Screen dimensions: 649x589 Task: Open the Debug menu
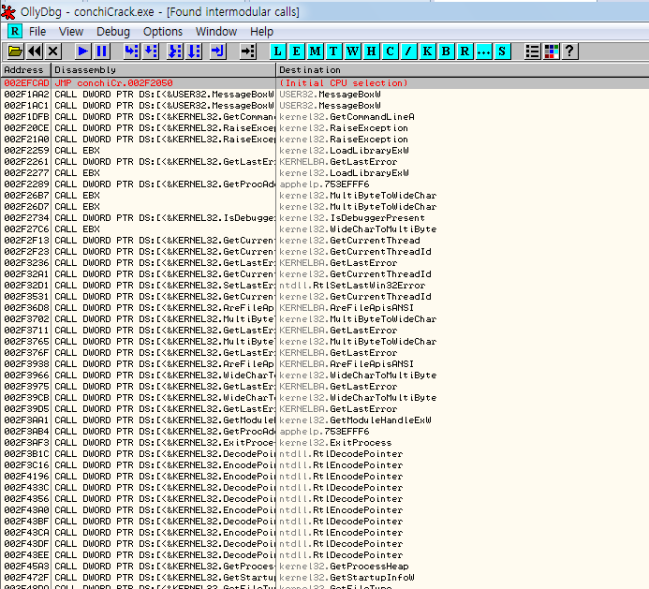click(113, 32)
